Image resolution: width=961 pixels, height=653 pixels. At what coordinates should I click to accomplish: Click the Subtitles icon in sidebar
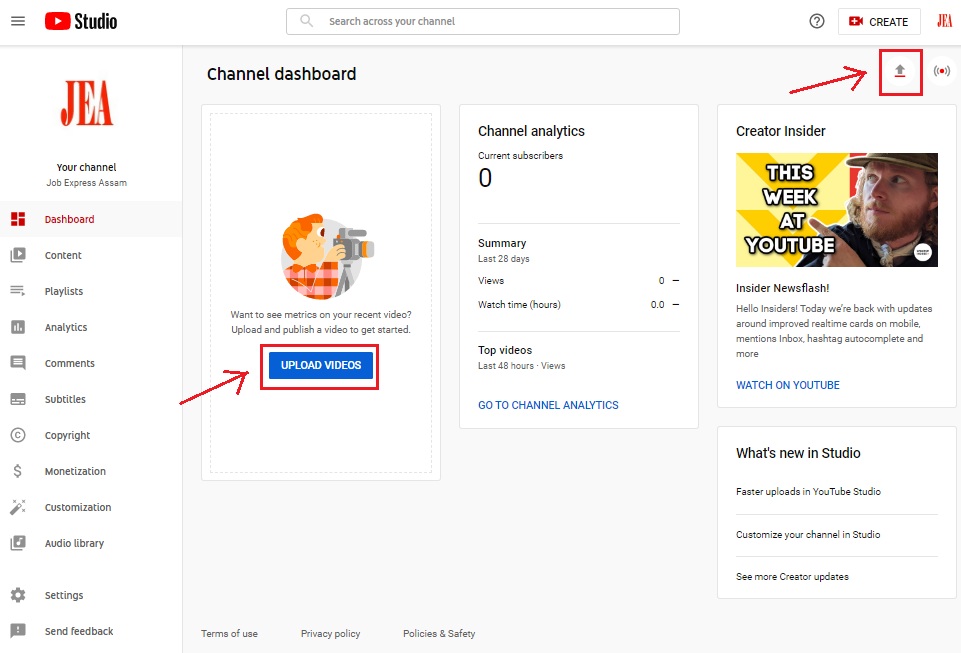pos(18,399)
